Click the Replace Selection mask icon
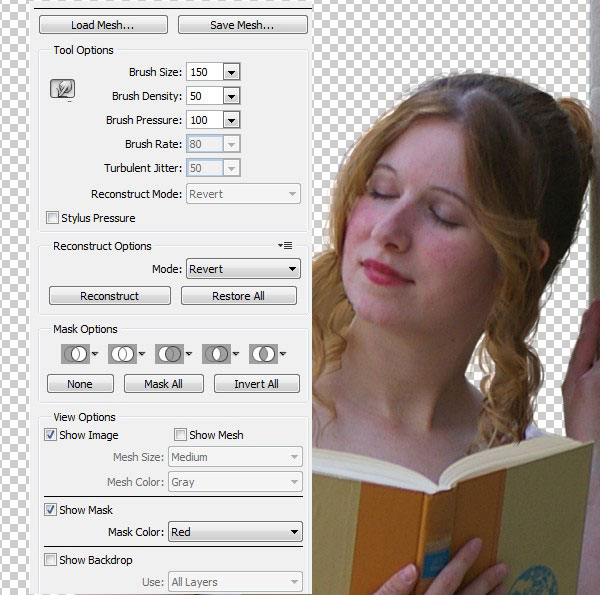The image size is (600, 595). 75,354
